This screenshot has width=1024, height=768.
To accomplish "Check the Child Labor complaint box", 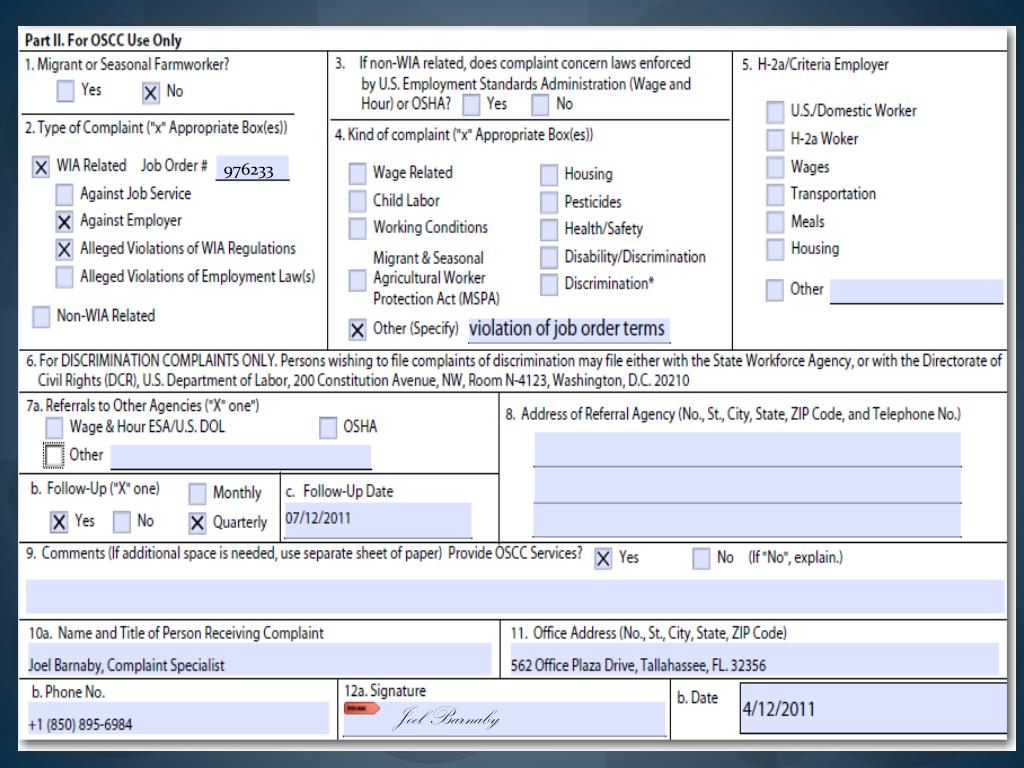I will 357,201.
